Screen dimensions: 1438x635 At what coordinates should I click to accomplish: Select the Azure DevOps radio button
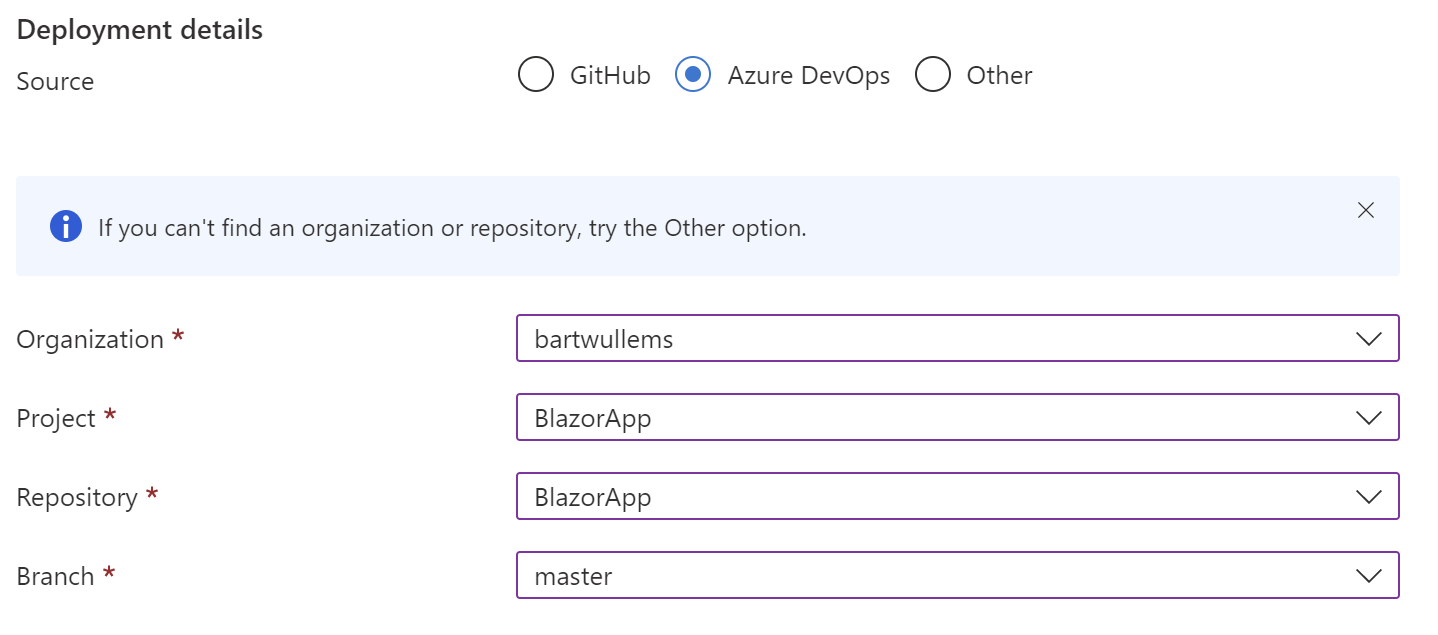tap(693, 75)
